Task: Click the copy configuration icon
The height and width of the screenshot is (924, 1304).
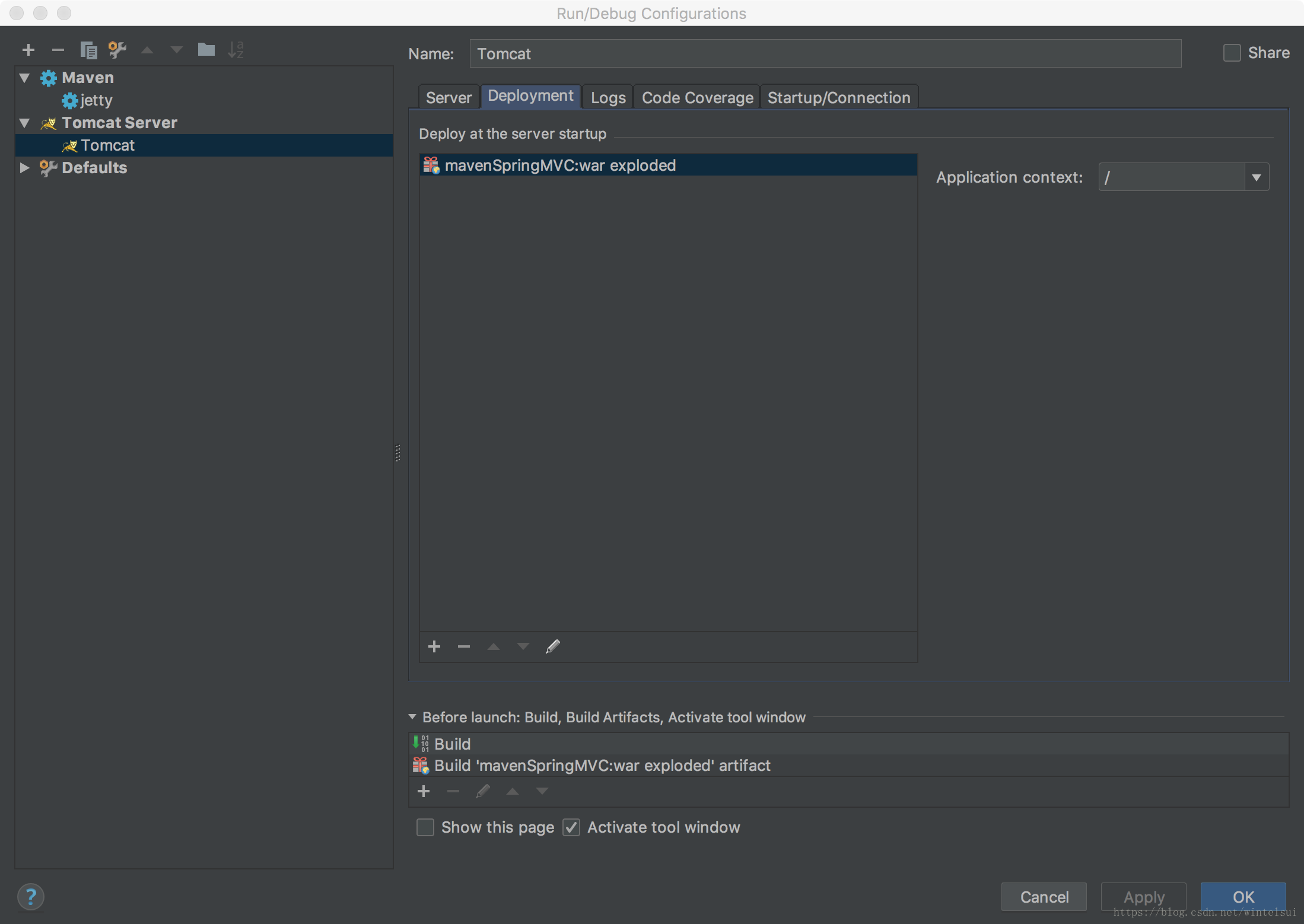Action: [88, 50]
